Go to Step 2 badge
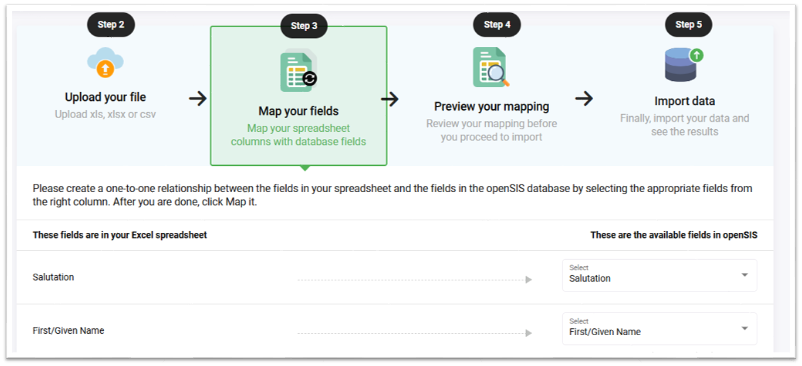The width and height of the screenshot is (802, 366). coord(110,25)
